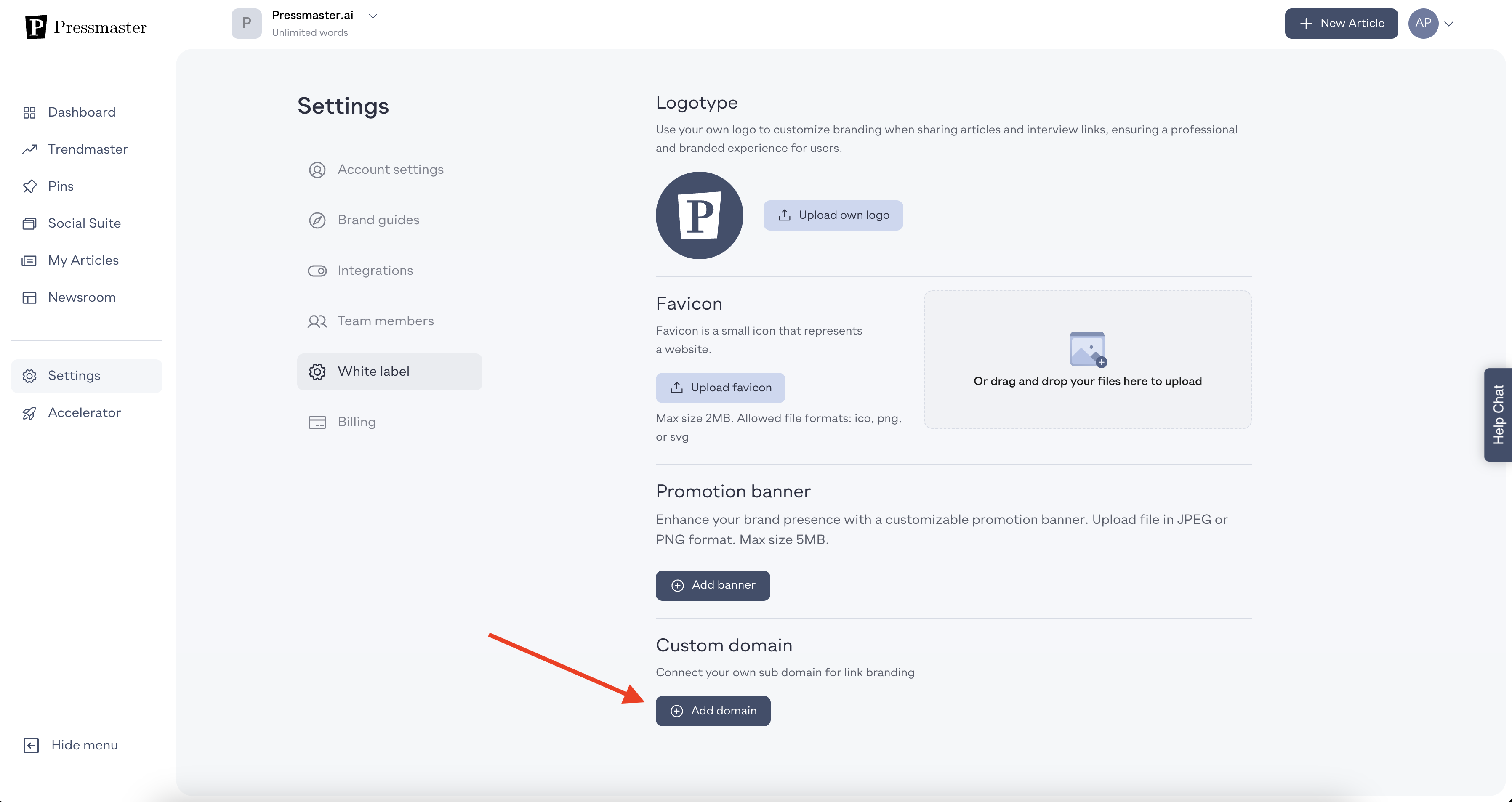Click the Accelerator rocket icon
The height and width of the screenshot is (802, 1512).
[29, 413]
